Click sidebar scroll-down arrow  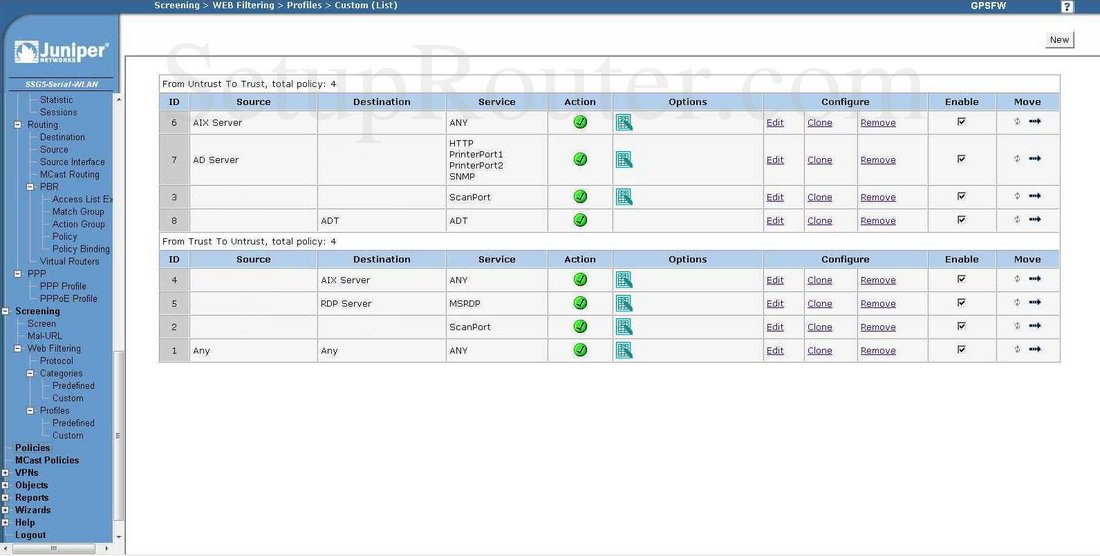(118, 537)
